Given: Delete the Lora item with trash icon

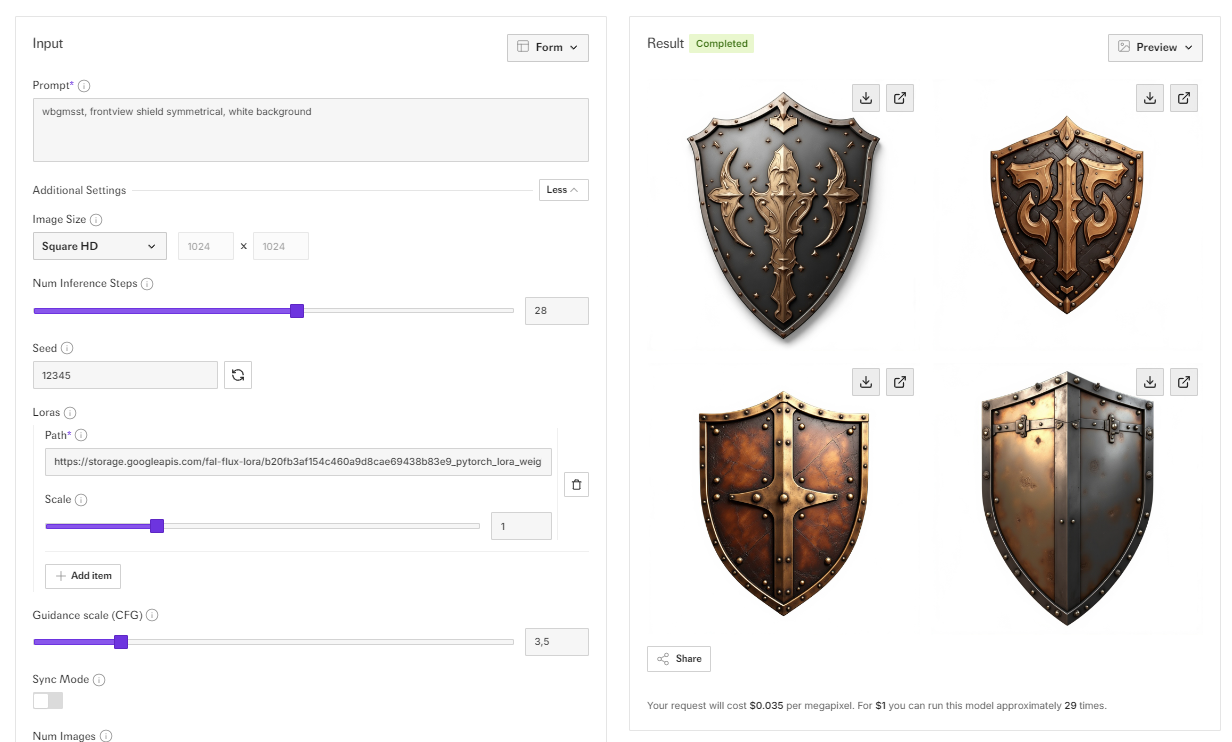Looking at the screenshot, I should tap(576, 485).
